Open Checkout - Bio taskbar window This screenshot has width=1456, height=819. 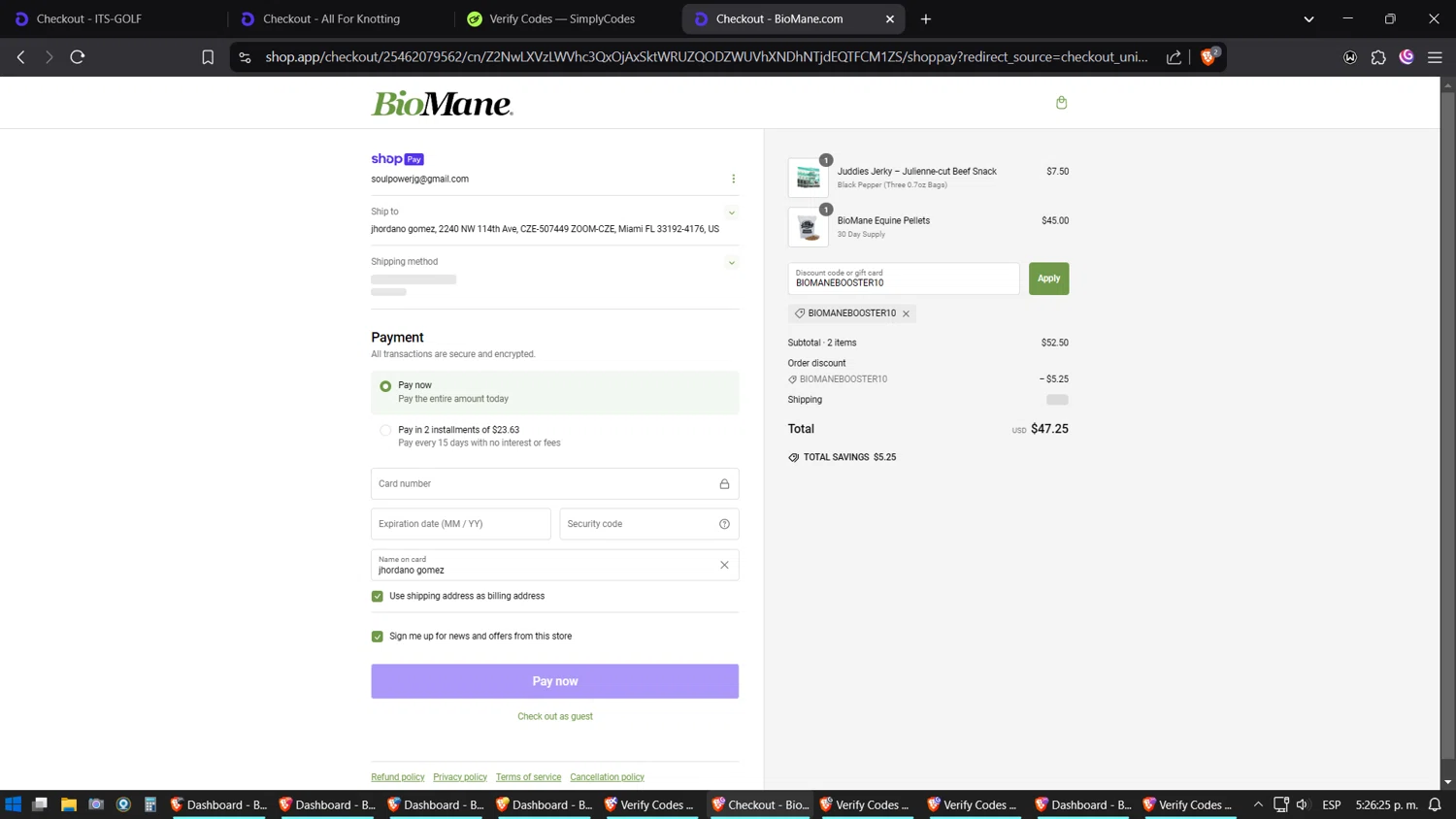(760, 804)
